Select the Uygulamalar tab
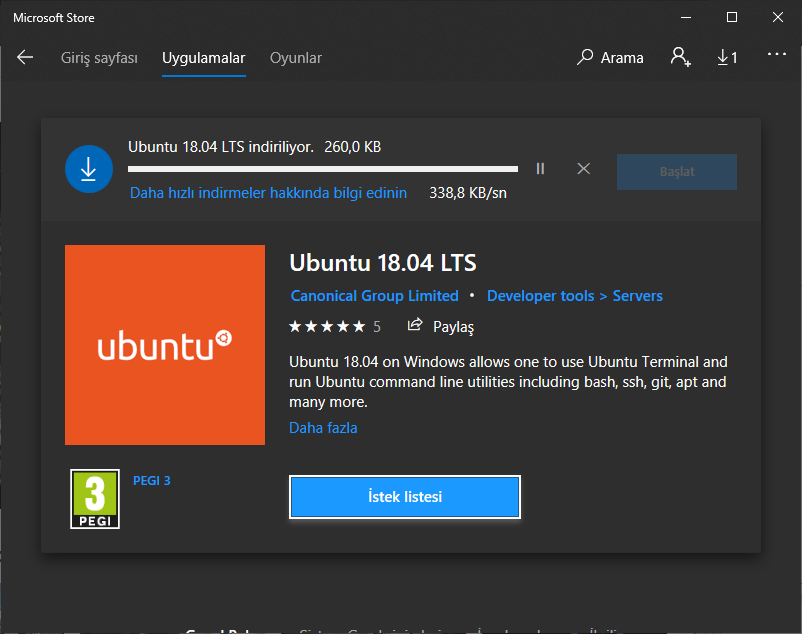802x634 pixels. (203, 58)
